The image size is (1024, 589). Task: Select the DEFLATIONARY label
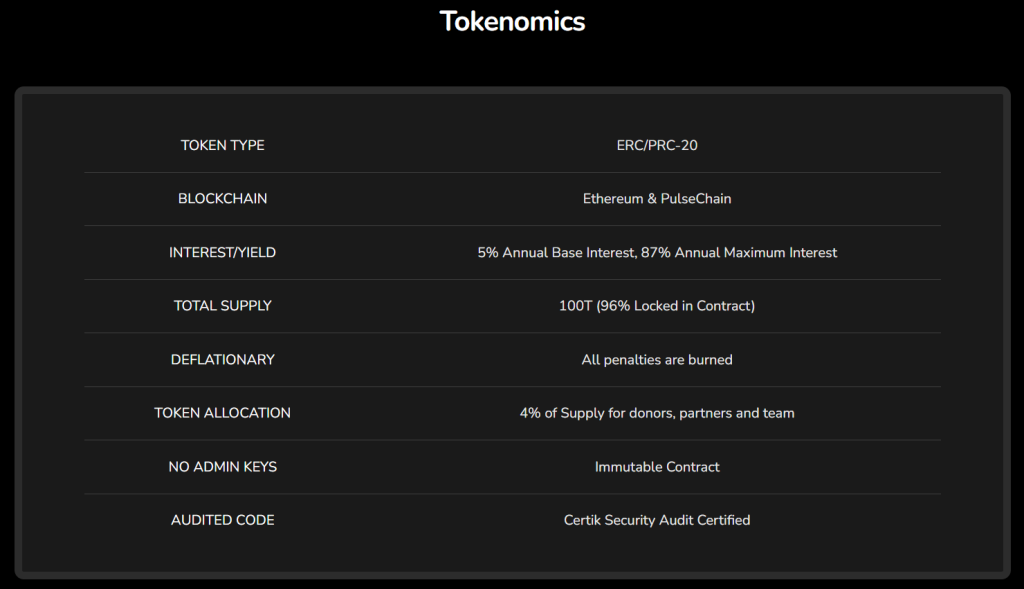pyautogui.click(x=223, y=359)
